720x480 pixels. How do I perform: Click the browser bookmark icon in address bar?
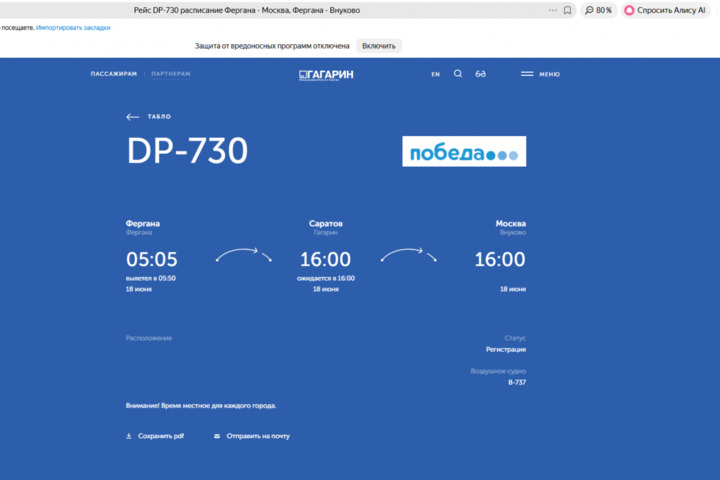tap(568, 10)
